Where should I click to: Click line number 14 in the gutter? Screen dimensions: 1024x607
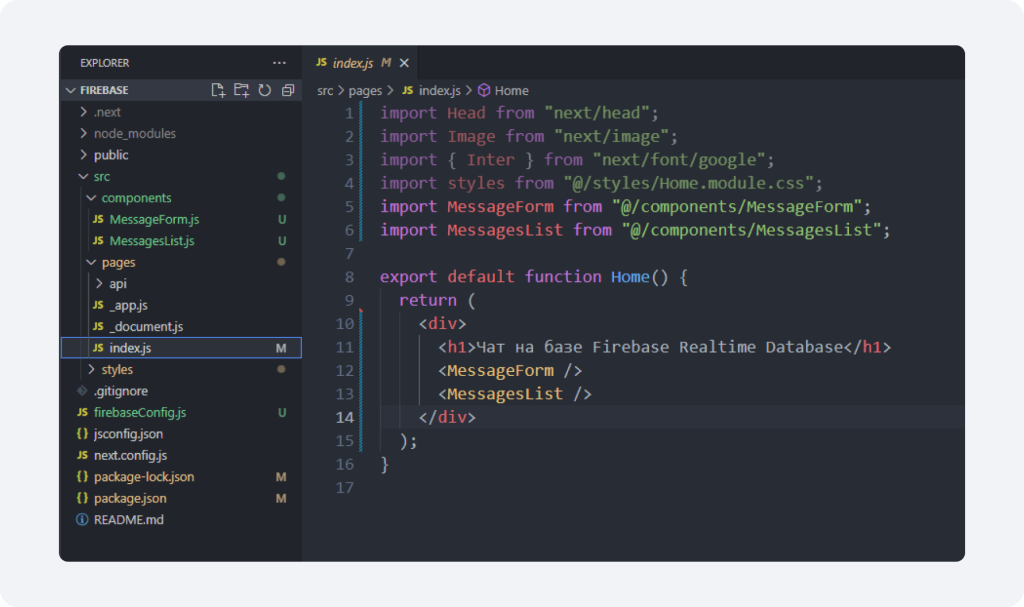click(x=344, y=418)
